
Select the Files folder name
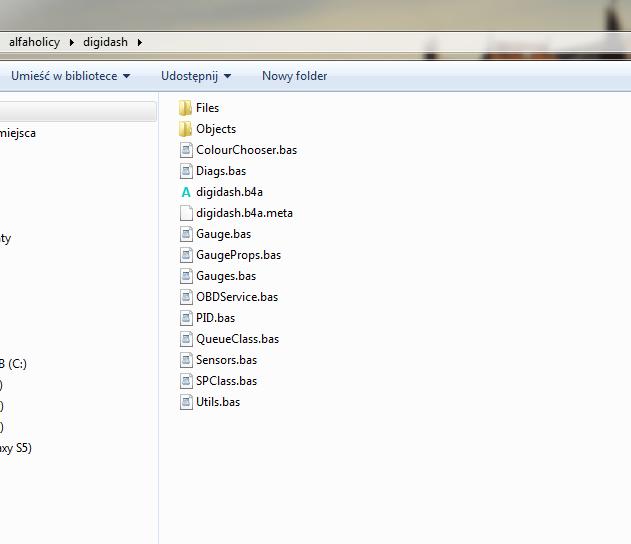(x=207, y=108)
